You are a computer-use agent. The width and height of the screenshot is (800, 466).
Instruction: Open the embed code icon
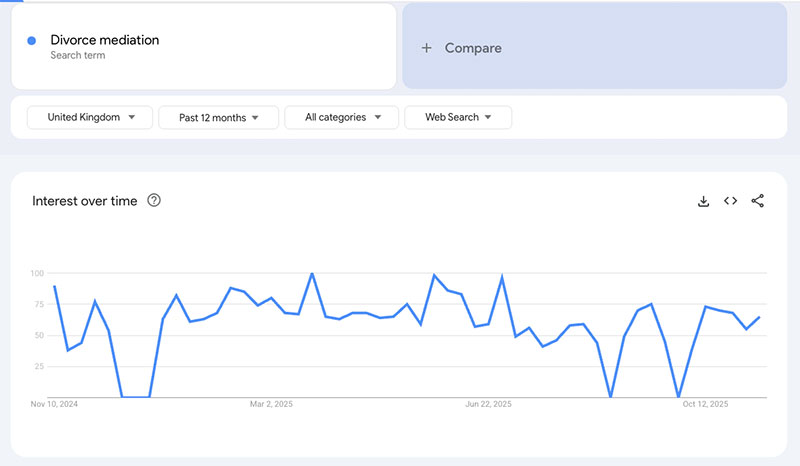(731, 201)
